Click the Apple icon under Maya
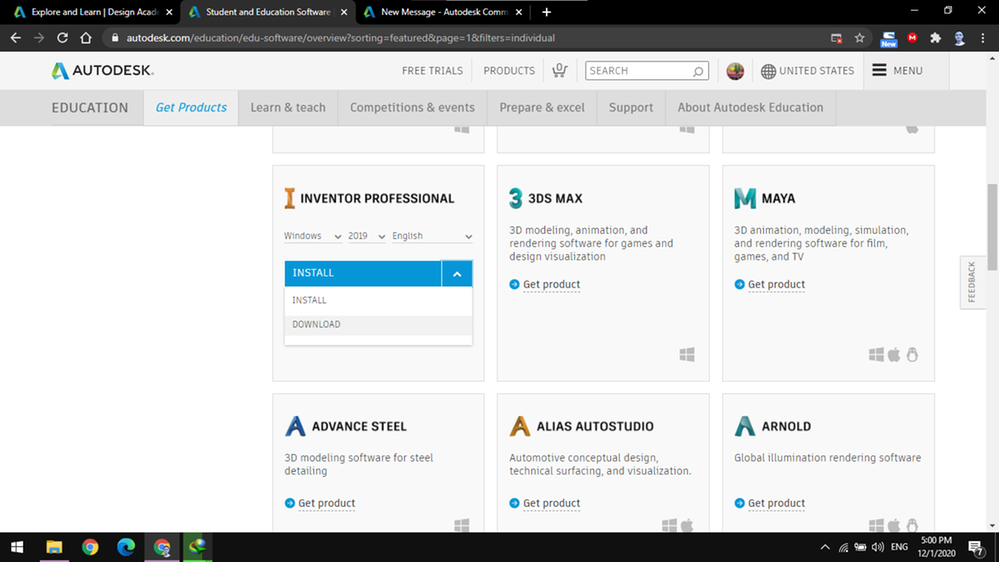 [894, 354]
